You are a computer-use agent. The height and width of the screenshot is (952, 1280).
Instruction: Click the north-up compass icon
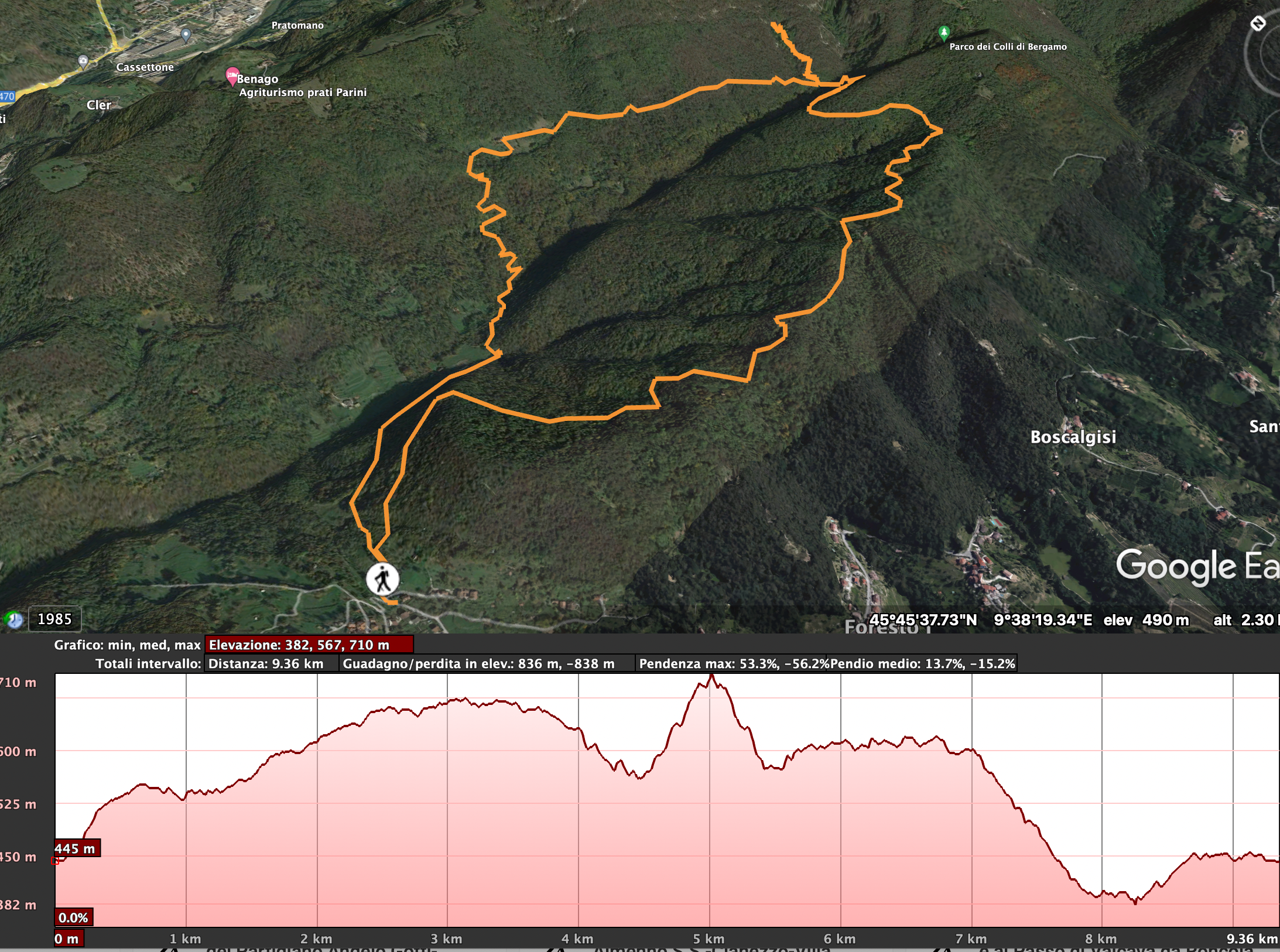(x=1258, y=23)
